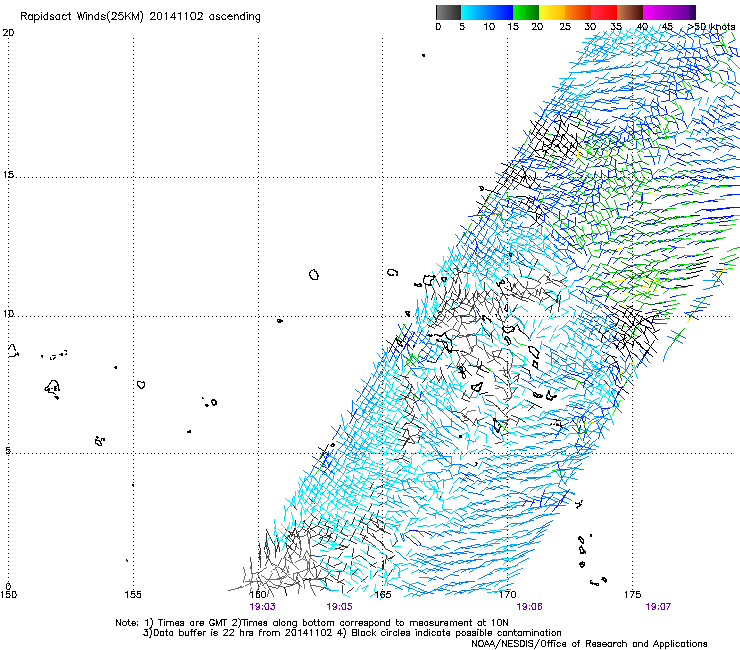Click the latitude '15' label on left axis

click(8, 175)
